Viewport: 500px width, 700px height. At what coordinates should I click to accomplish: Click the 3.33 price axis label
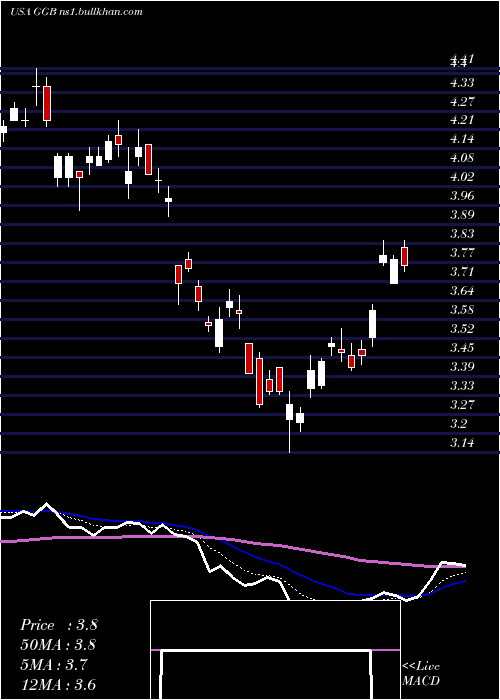pyautogui.click(x=462, y=386)
